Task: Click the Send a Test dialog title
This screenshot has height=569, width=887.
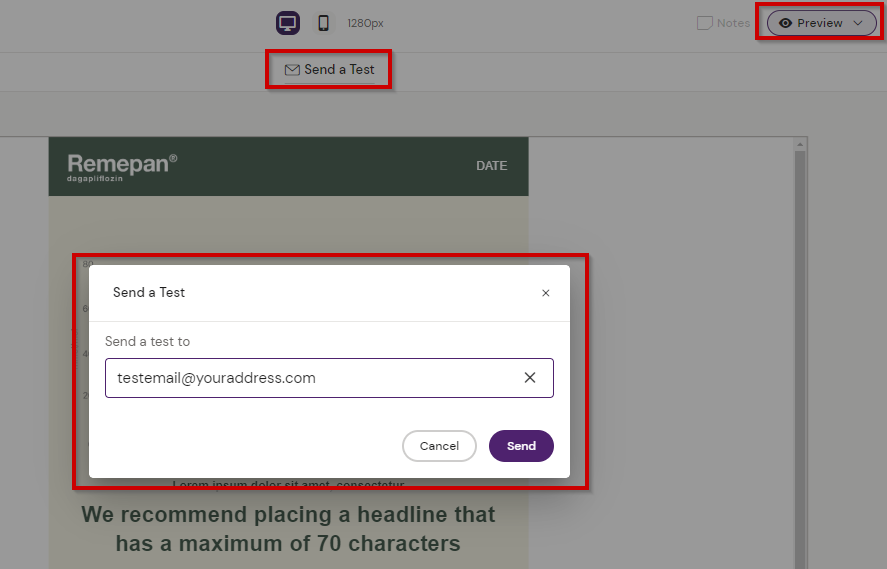Action: coord(149,293)
